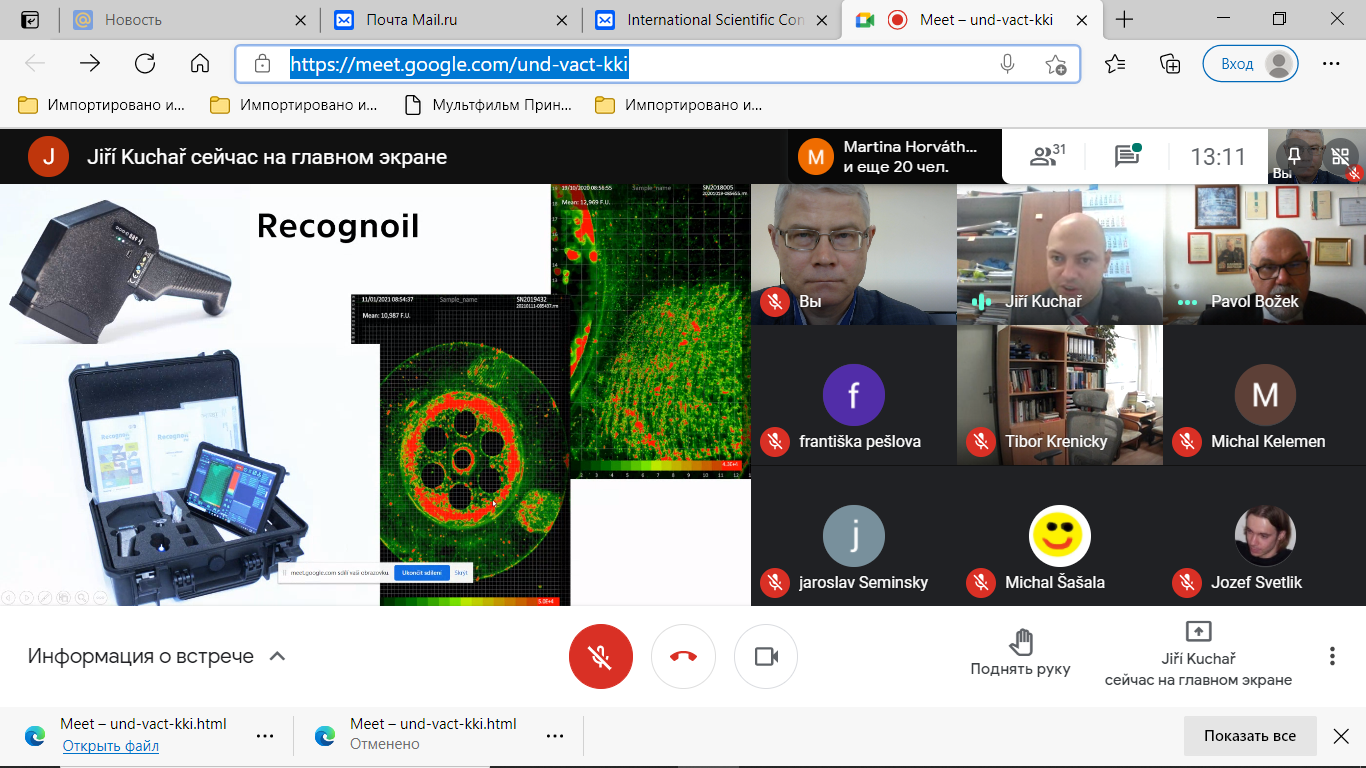Viewport: 1366px width, 768px height.
Task: Select the františka pešlova tile
Action: click(853, 395)
